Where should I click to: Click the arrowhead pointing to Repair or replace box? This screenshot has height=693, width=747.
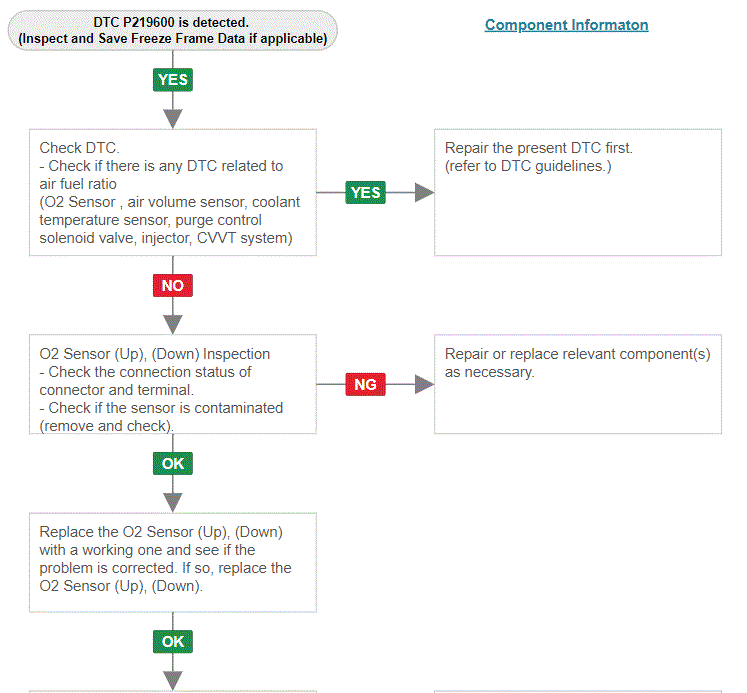click(424, 384)
